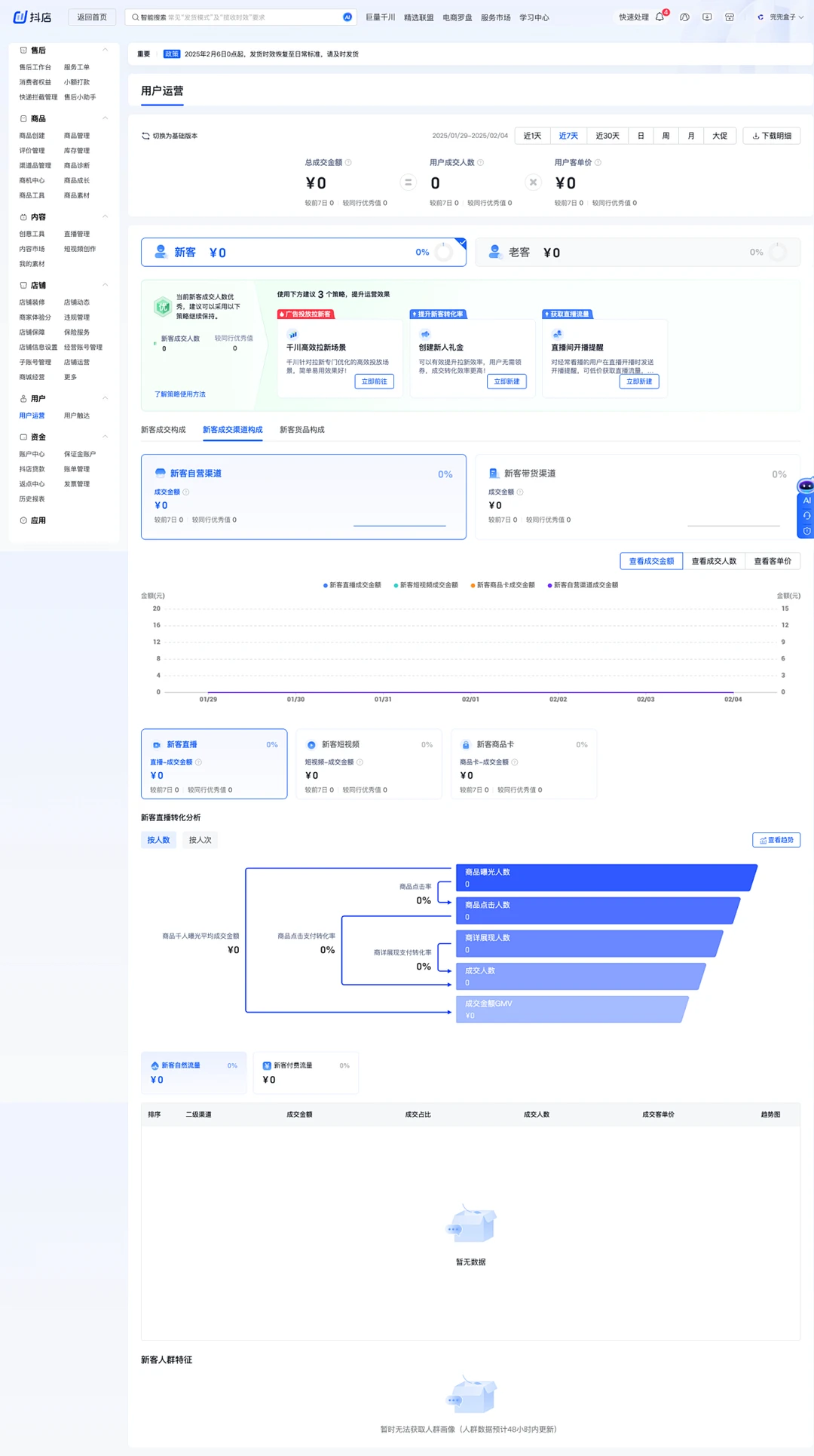Open 学习中心 in top navigation

tap(534, 17)
